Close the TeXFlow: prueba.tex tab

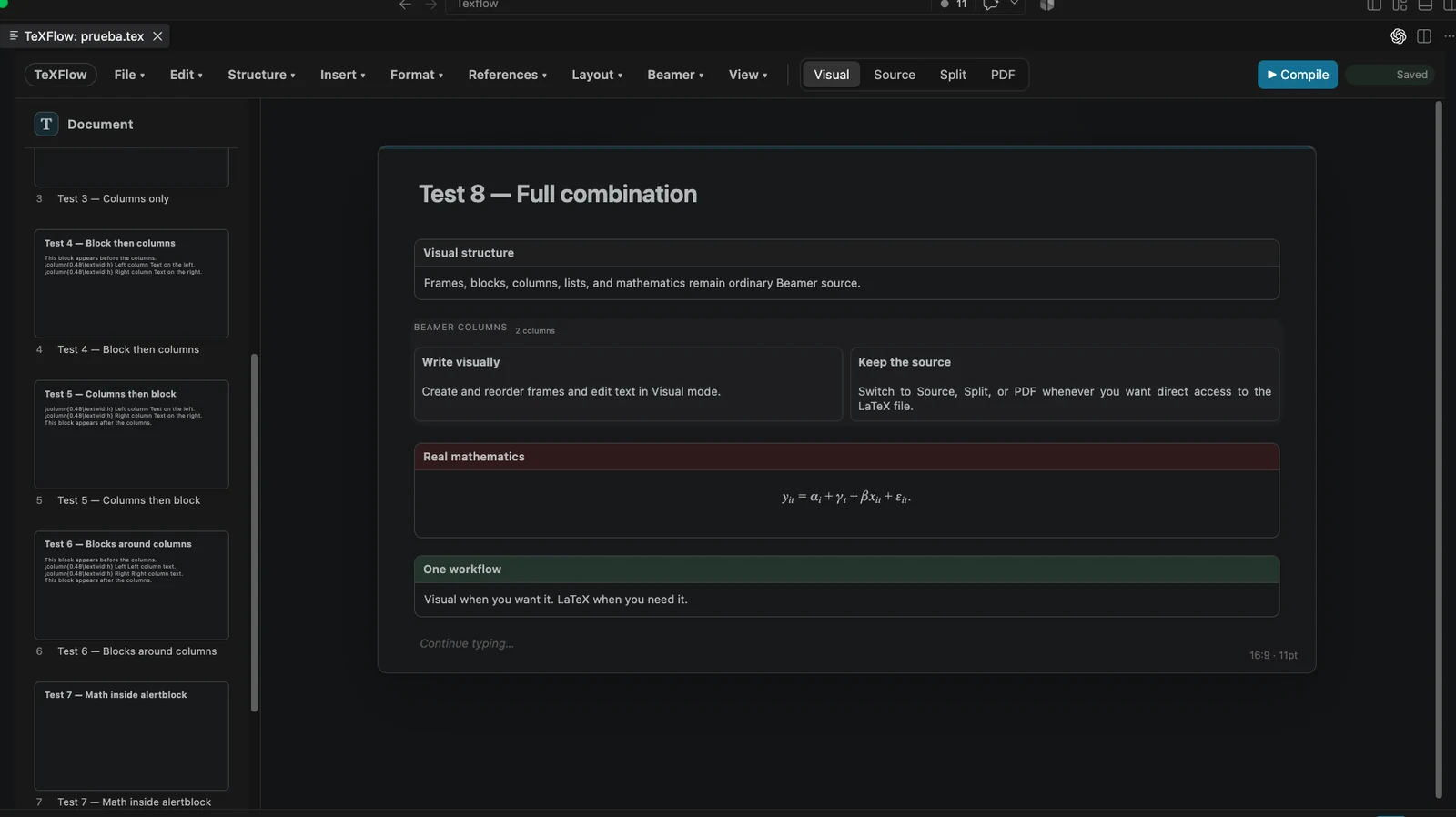[x=157, y=36]
